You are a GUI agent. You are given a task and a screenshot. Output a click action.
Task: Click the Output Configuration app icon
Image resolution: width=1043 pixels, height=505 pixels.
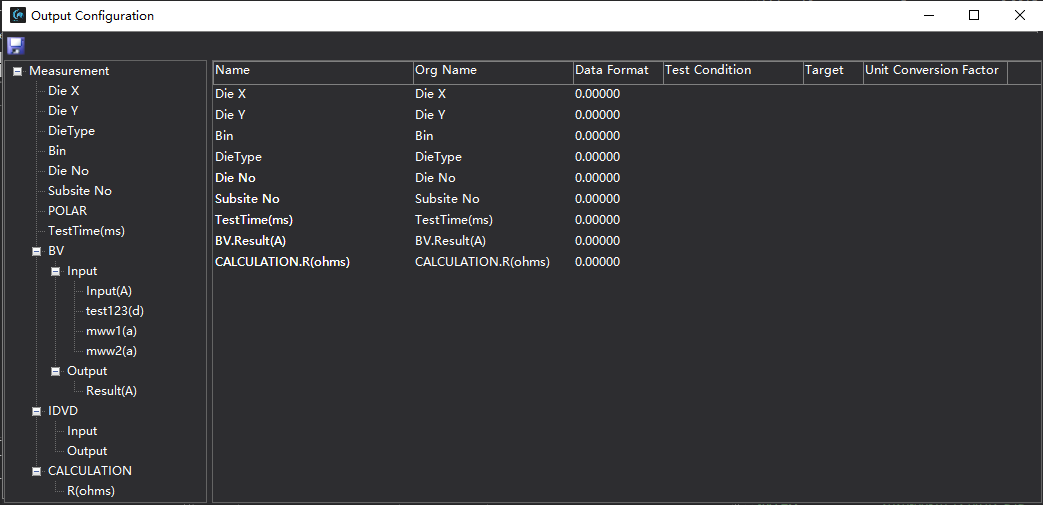tap(17, 16)
